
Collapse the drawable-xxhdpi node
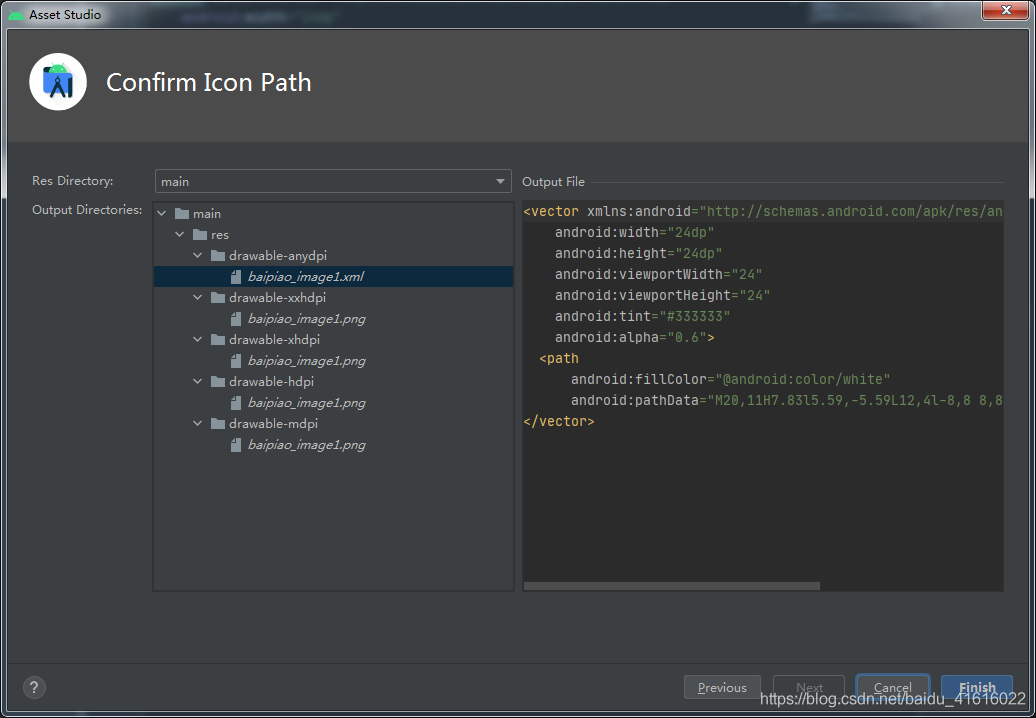(x=198, y=298)
